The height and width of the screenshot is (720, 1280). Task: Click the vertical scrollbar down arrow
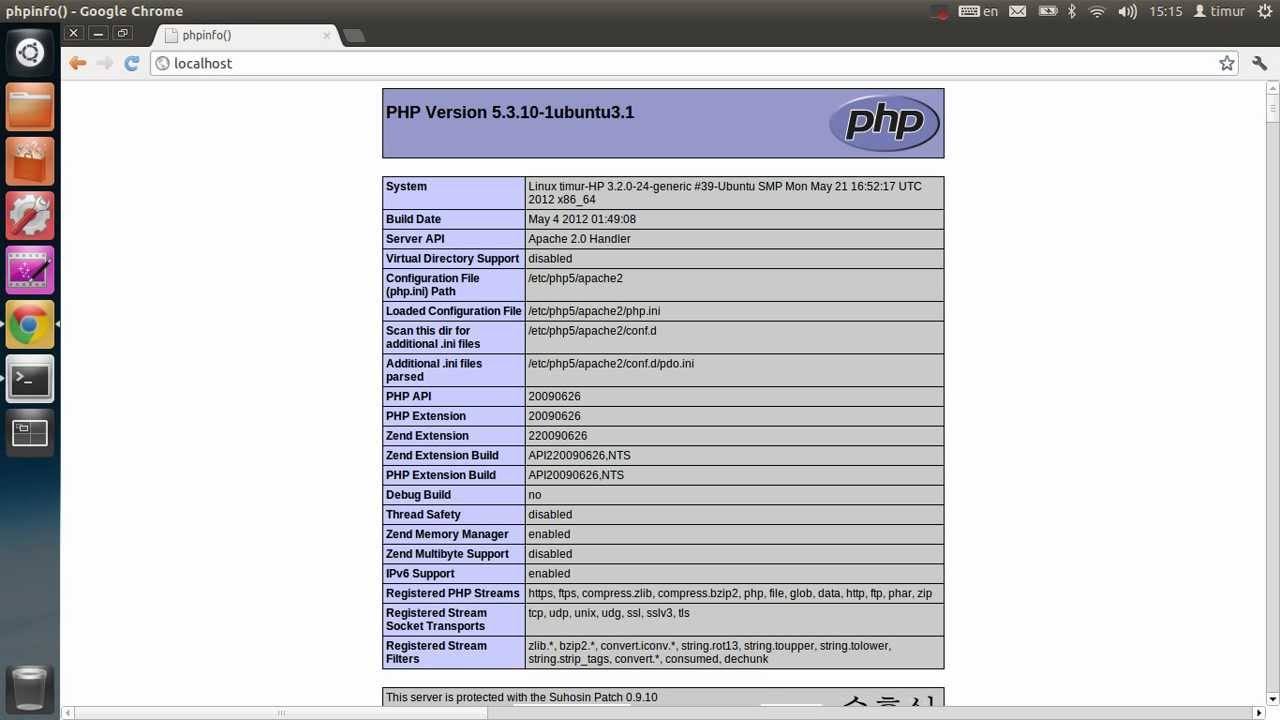(1272, 699)
